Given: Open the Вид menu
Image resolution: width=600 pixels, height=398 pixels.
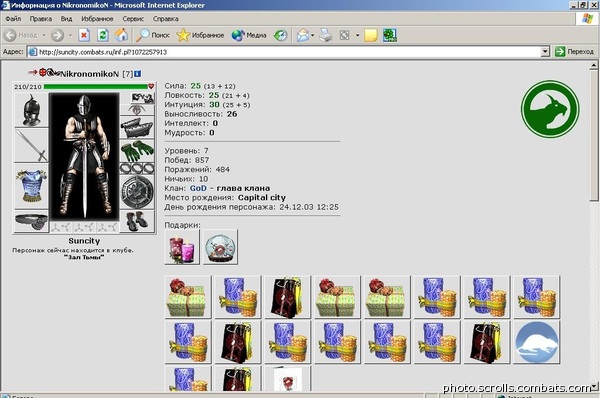Looking at the screenshot, I should tap(66, 19).
